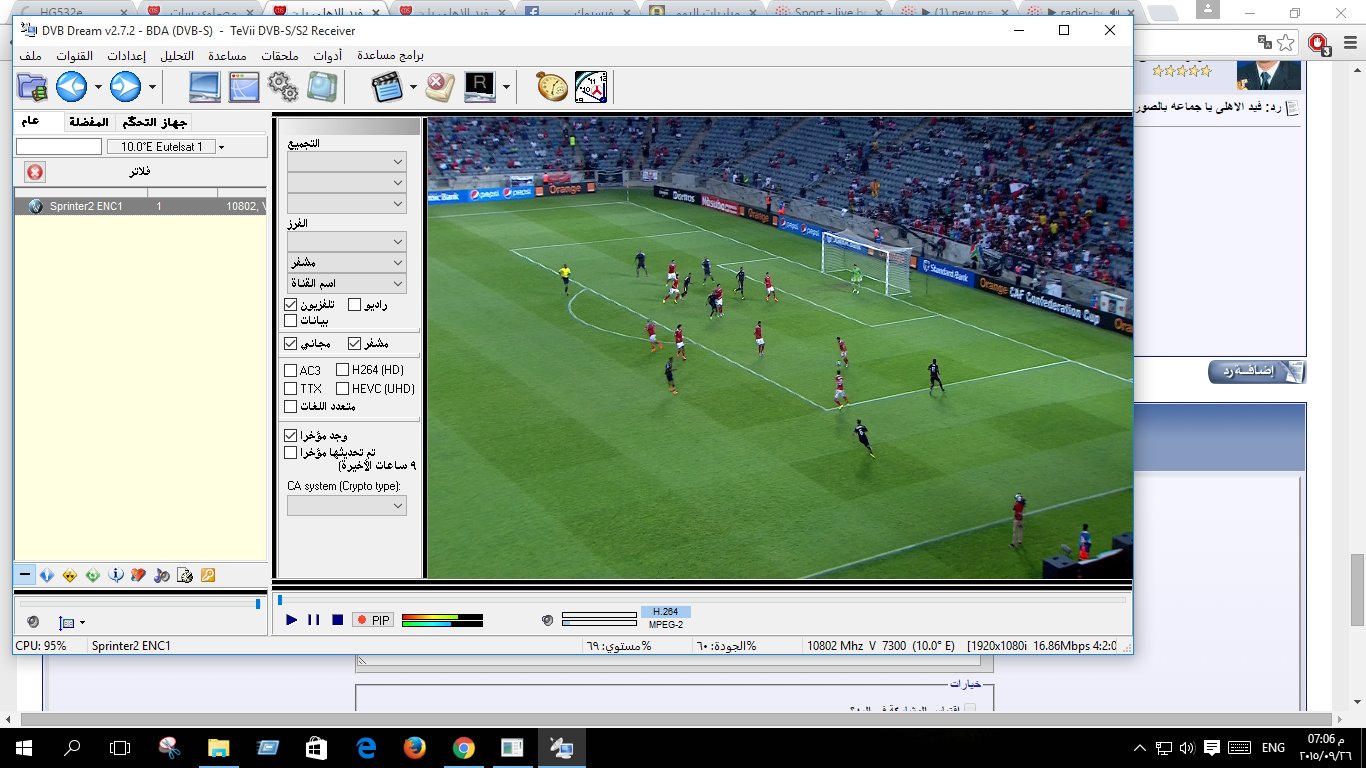Expand the clapperboard recording dropdown arrow
The width and height of the screenshot is (1366, 768).
point(413,87)
